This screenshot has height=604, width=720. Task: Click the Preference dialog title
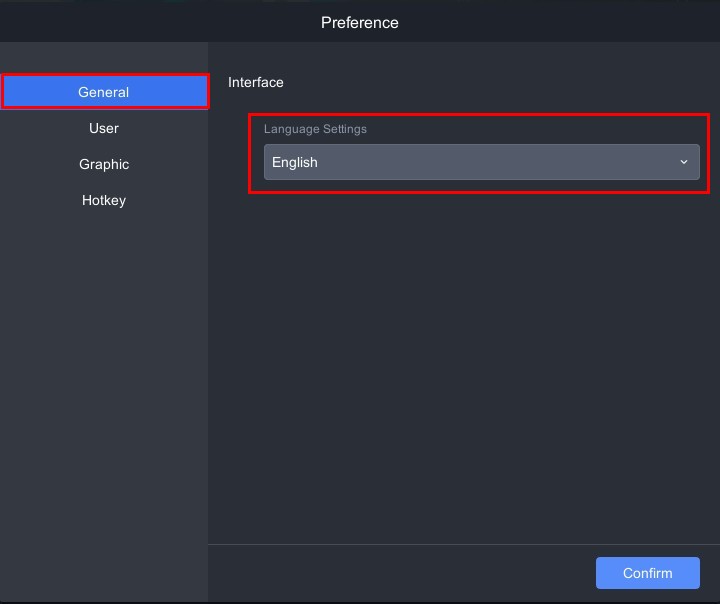(360, 22)
